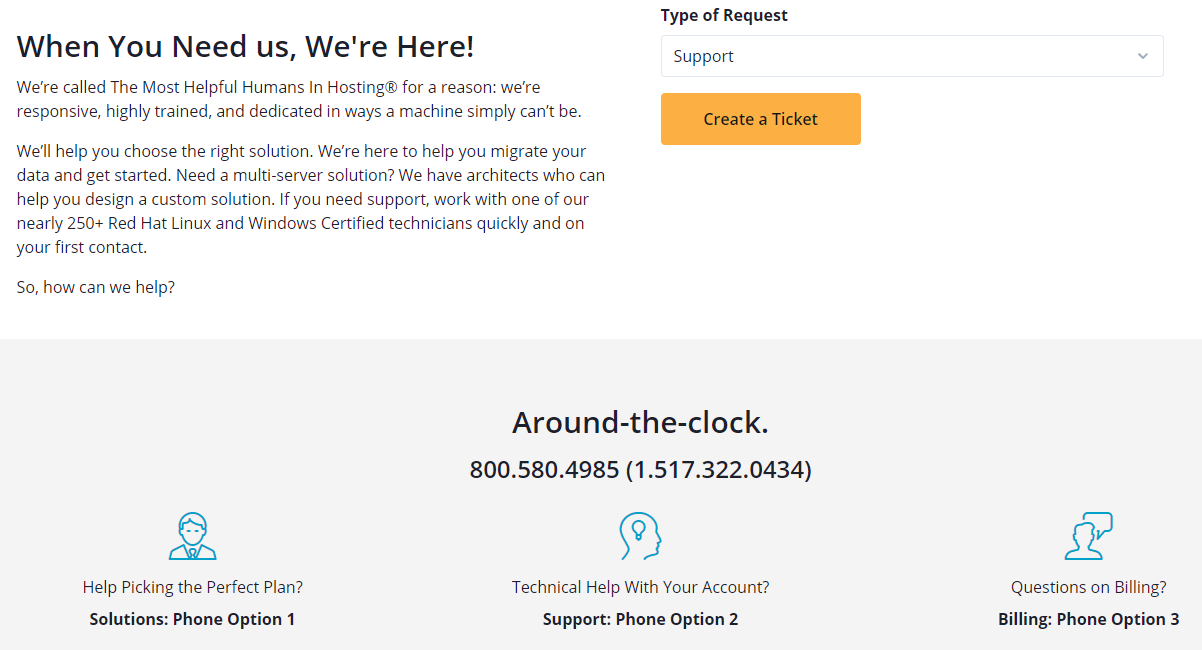The image size is (1202, 650).
Task: Open the Type of Request dropdown
Action: point(912,56)
